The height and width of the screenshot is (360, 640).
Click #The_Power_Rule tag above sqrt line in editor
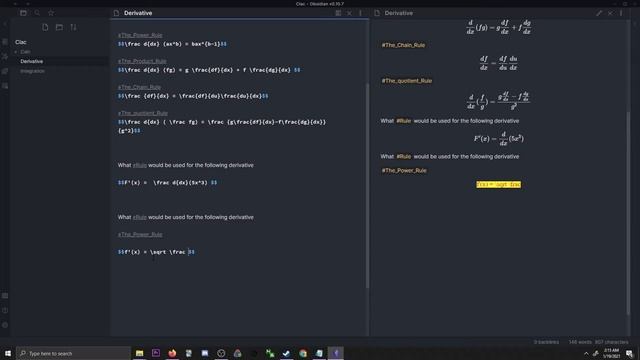click(x=140, y=235)
